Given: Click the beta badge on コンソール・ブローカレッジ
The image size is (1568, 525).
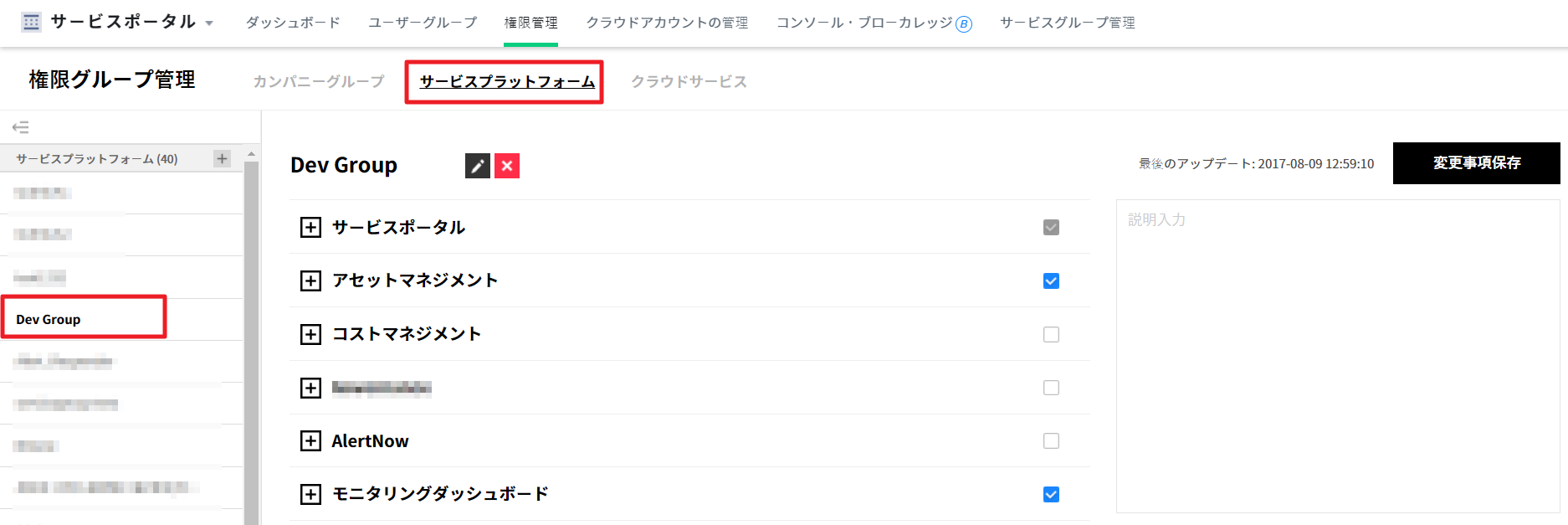Looking at the screenshot, I should (964, 24).
